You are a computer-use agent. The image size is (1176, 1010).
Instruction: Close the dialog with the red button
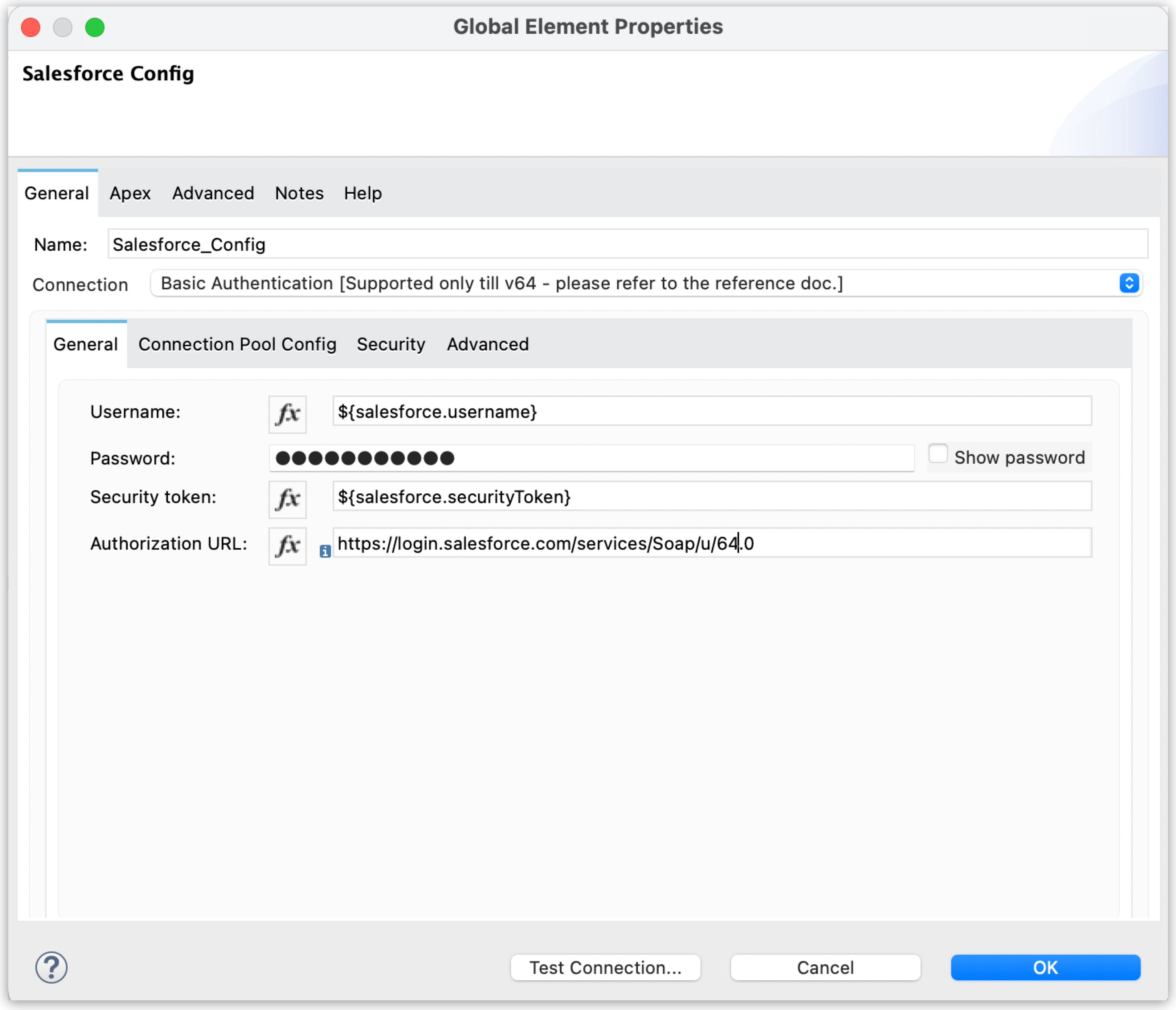click(31, 27)
